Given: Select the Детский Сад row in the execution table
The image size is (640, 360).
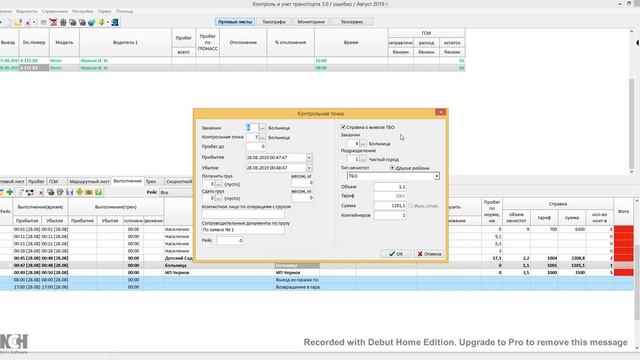Looking at the screenshot, I should [317, 258].
